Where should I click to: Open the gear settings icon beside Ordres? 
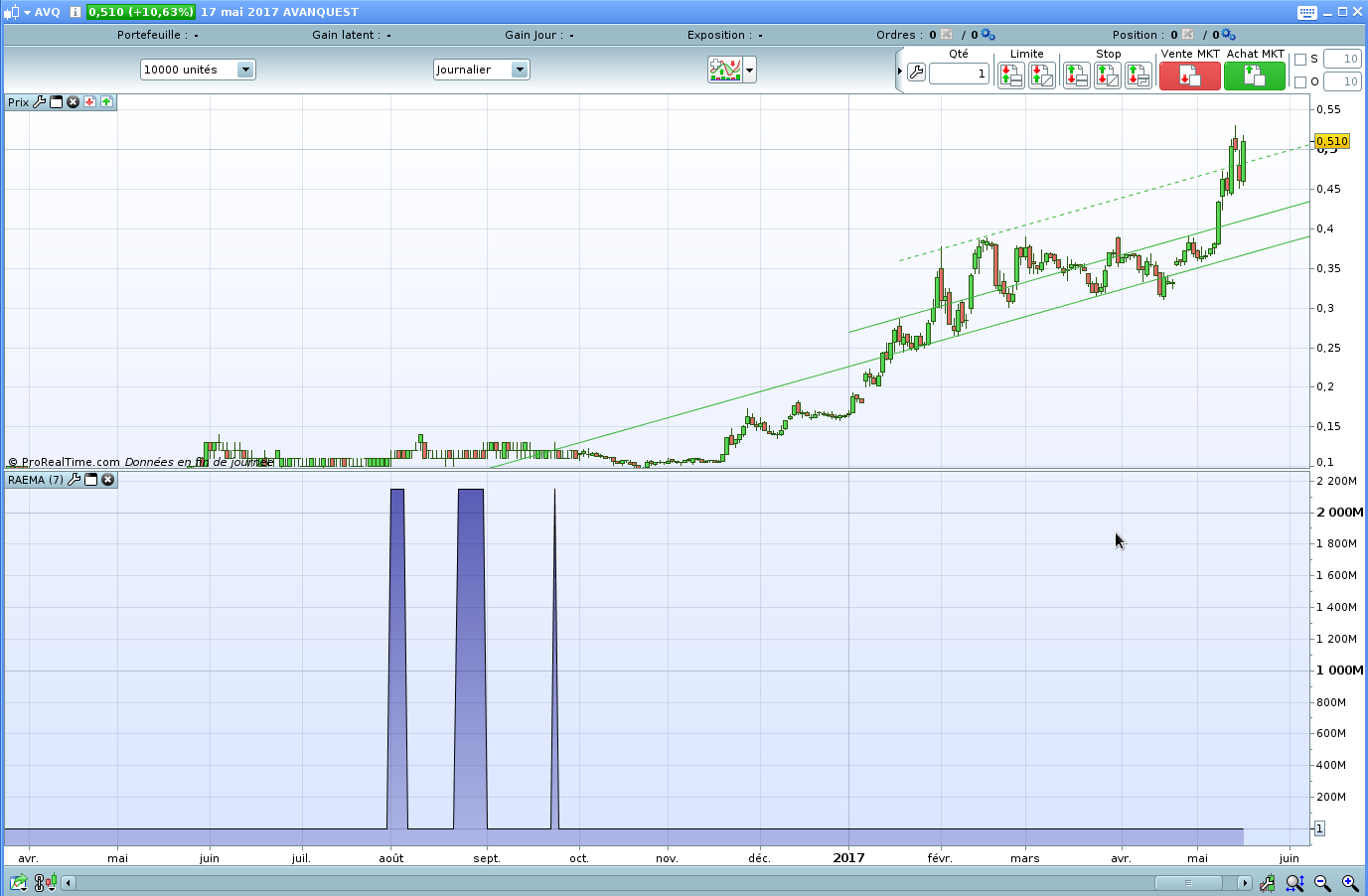pos(988,35)
